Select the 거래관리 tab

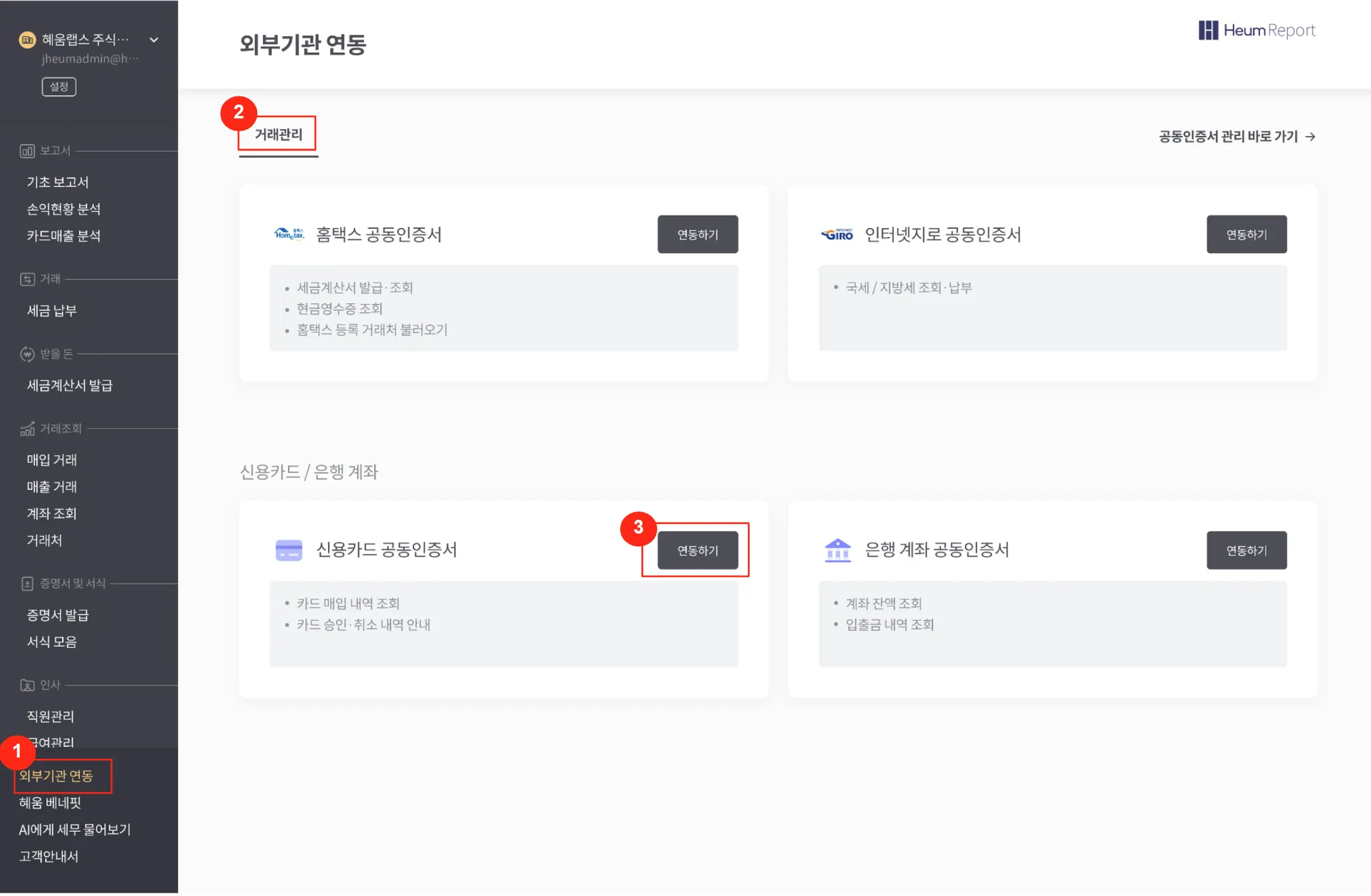click(278, 135)
